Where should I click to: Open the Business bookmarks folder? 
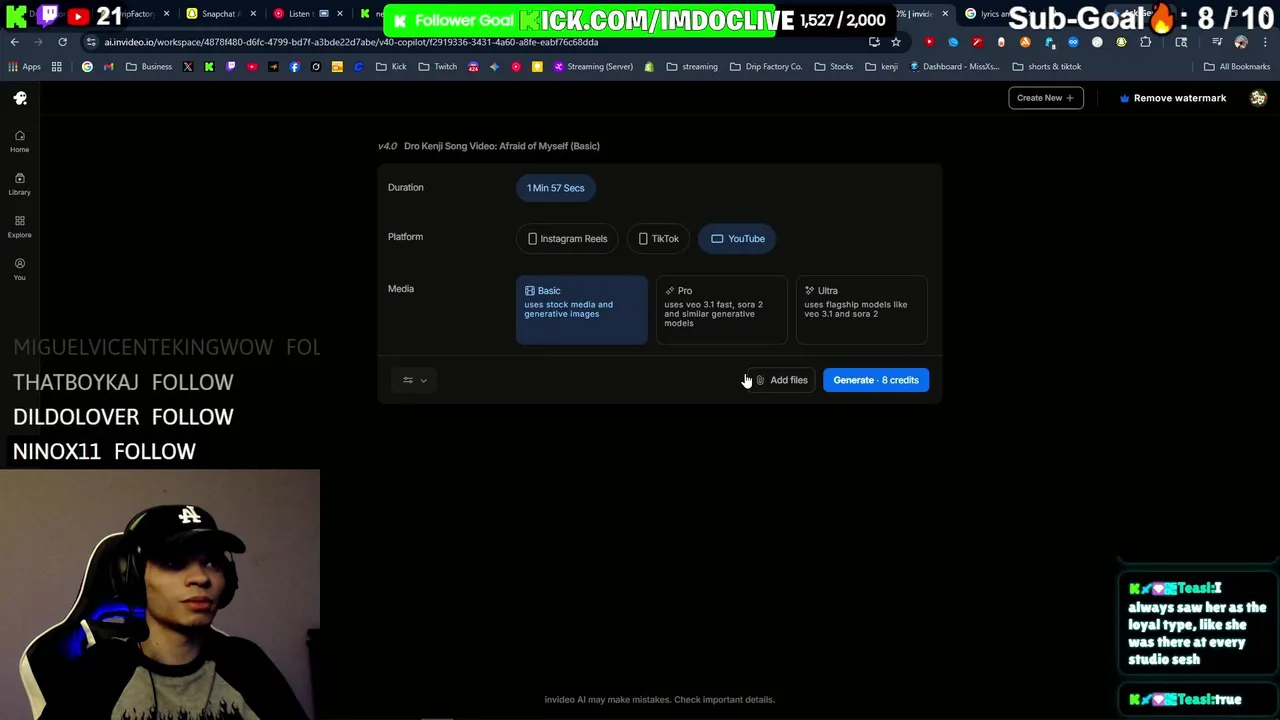[149, 67]
